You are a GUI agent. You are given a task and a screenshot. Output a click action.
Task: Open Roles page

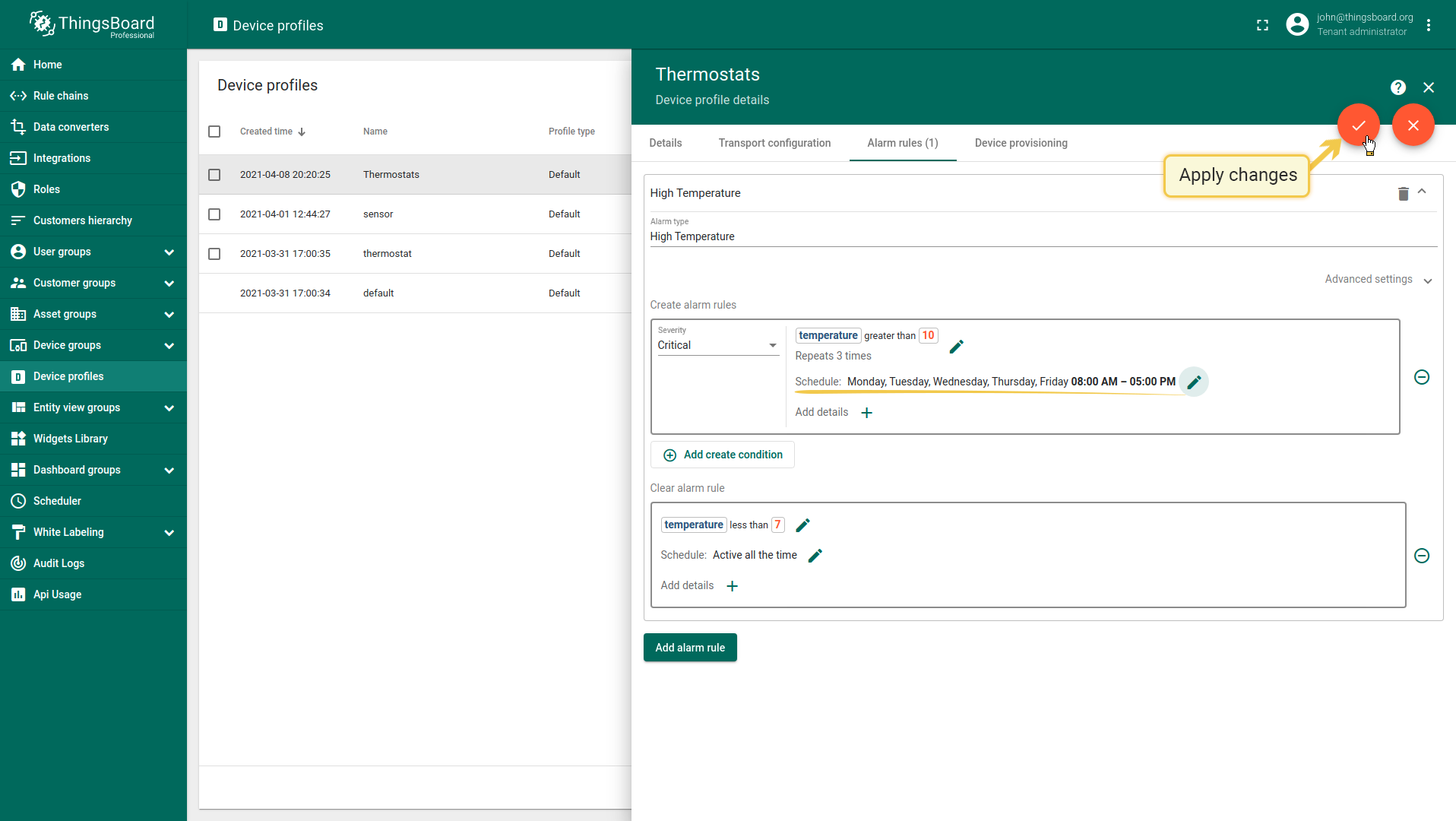pos(93,189)
